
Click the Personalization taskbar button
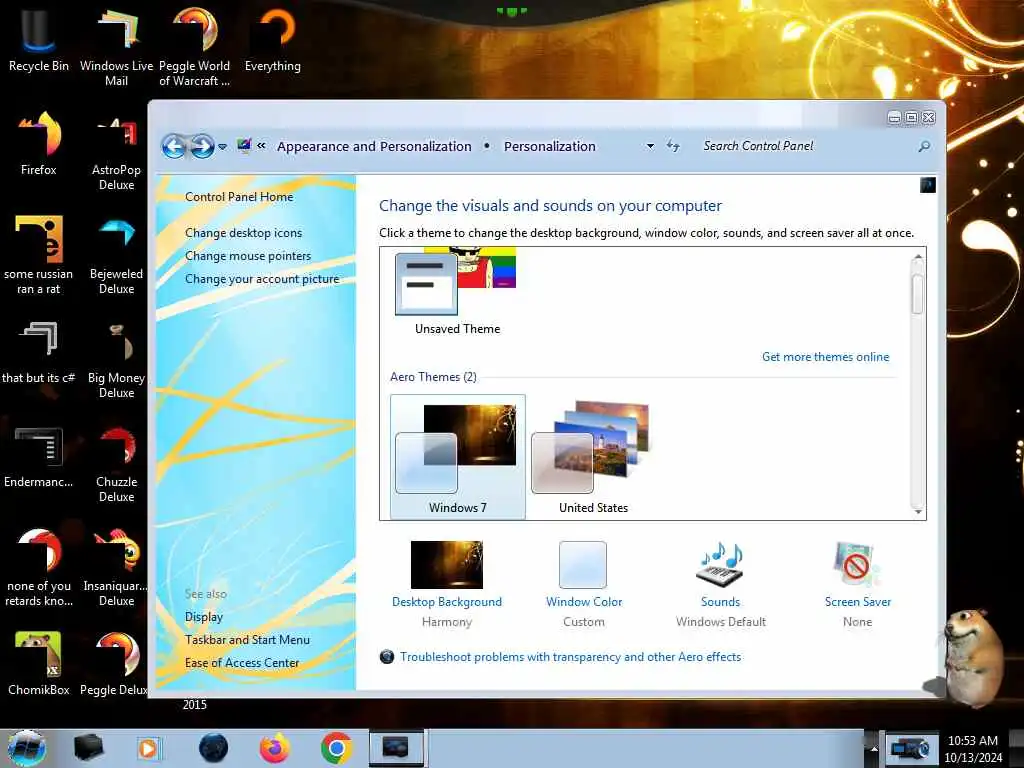[396, 748]
